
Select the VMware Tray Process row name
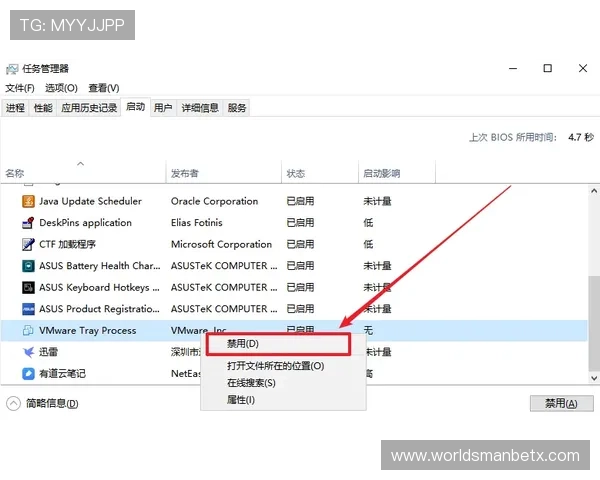(88, 330)
